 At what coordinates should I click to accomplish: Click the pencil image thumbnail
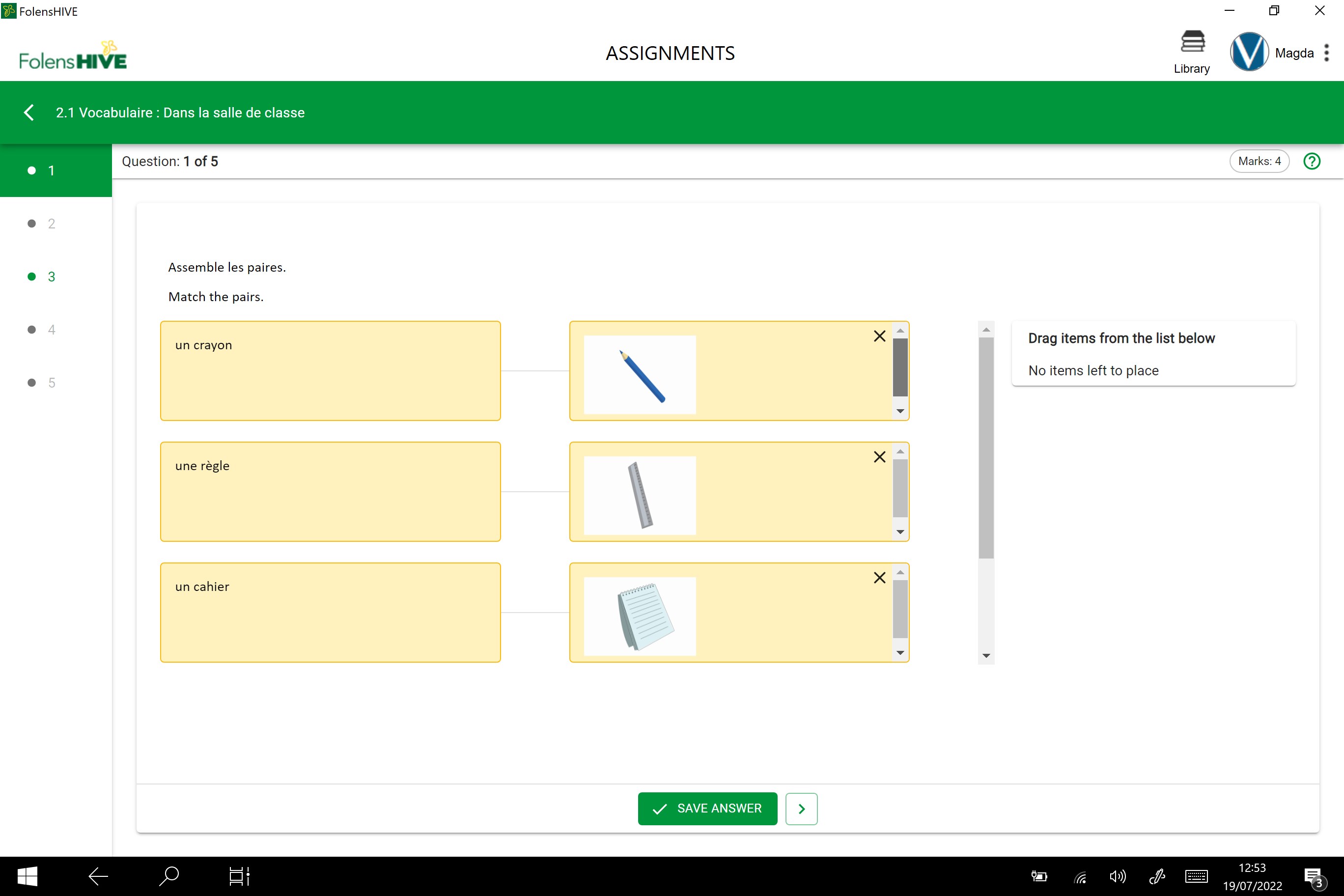tap(640, 374)
